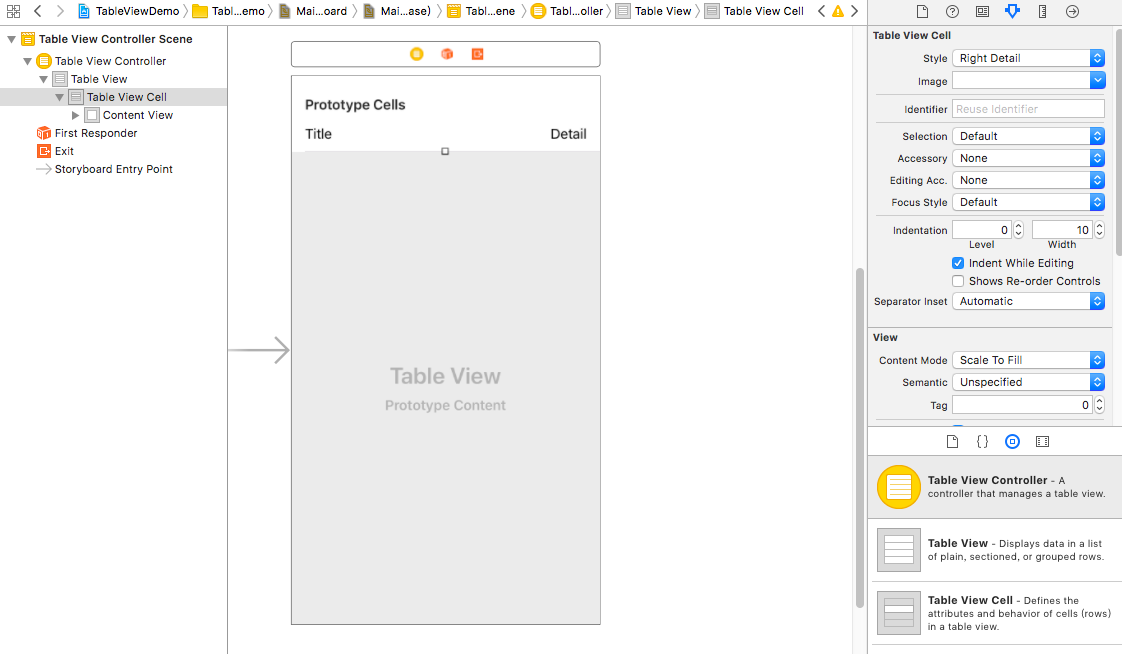This screenshot has height=654, width=1122.
Task: Show the Connections inspector
Action: (x=1072, y=12)
